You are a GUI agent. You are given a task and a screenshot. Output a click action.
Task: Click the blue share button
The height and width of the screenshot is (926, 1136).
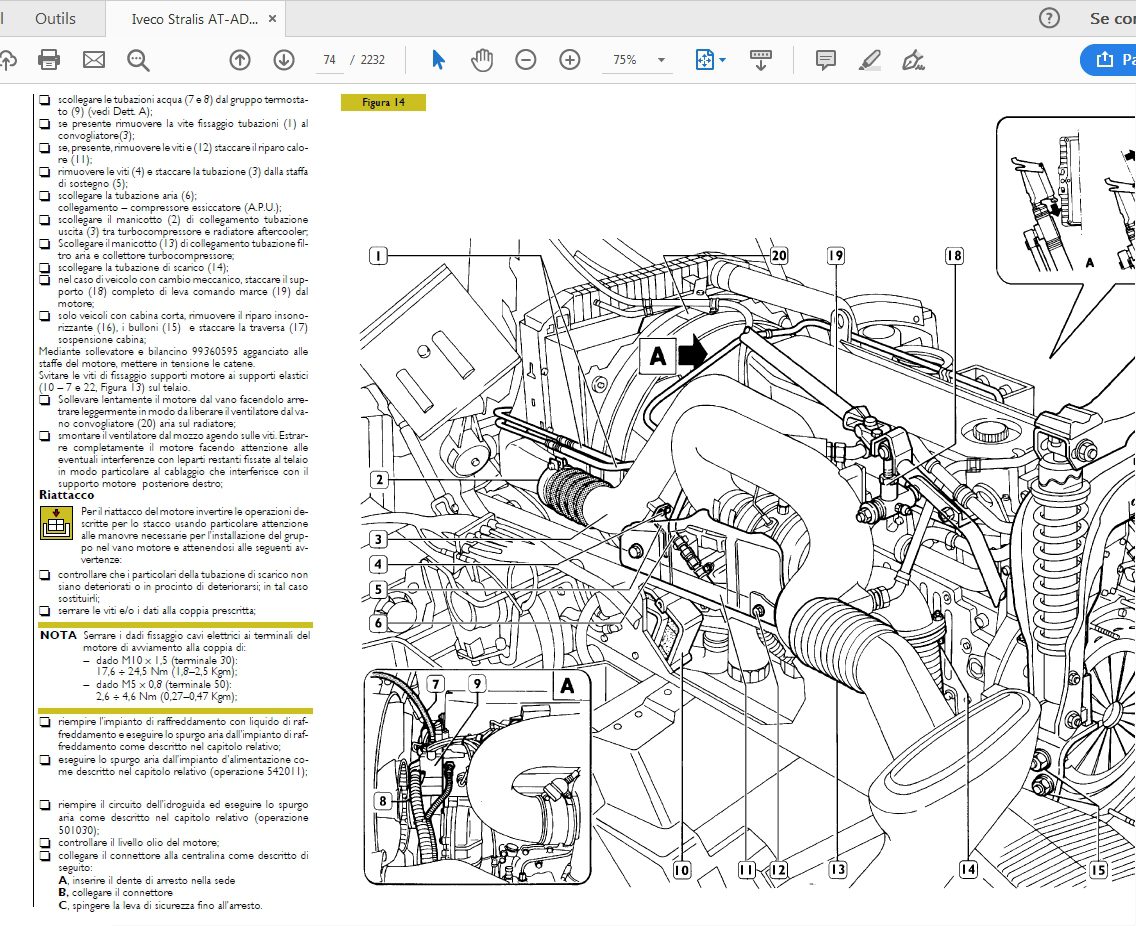(x=1108, y=59)
